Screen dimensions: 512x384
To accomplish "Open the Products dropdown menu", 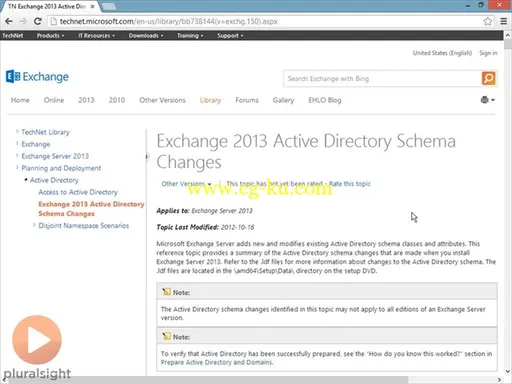I will tap(50, 35).
